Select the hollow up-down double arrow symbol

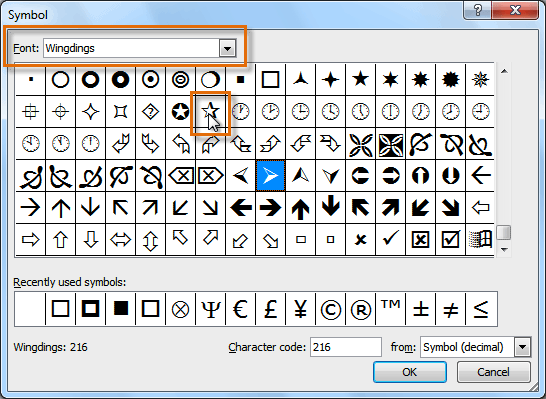150,239
